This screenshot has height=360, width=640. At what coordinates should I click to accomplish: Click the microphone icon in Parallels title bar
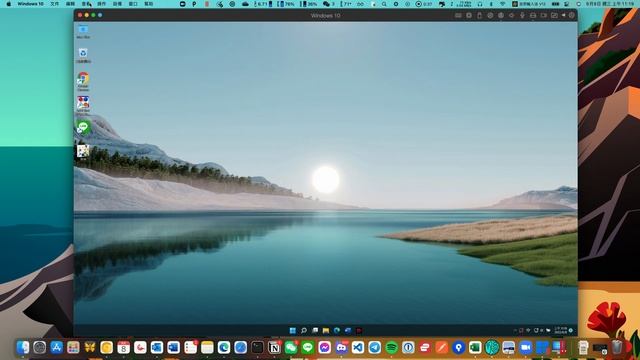pos(522,15)
